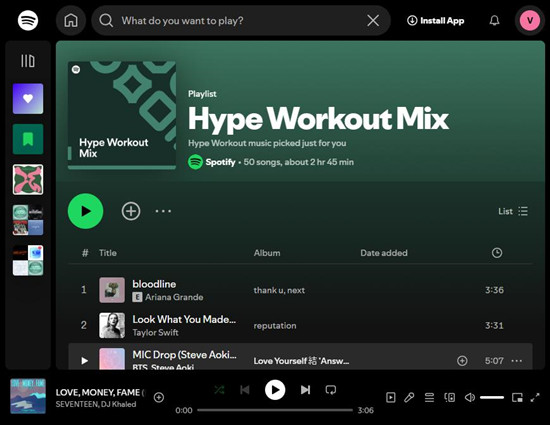550x425 pixels.
Task: Click the Date added column header
Action: click(384, 253)
